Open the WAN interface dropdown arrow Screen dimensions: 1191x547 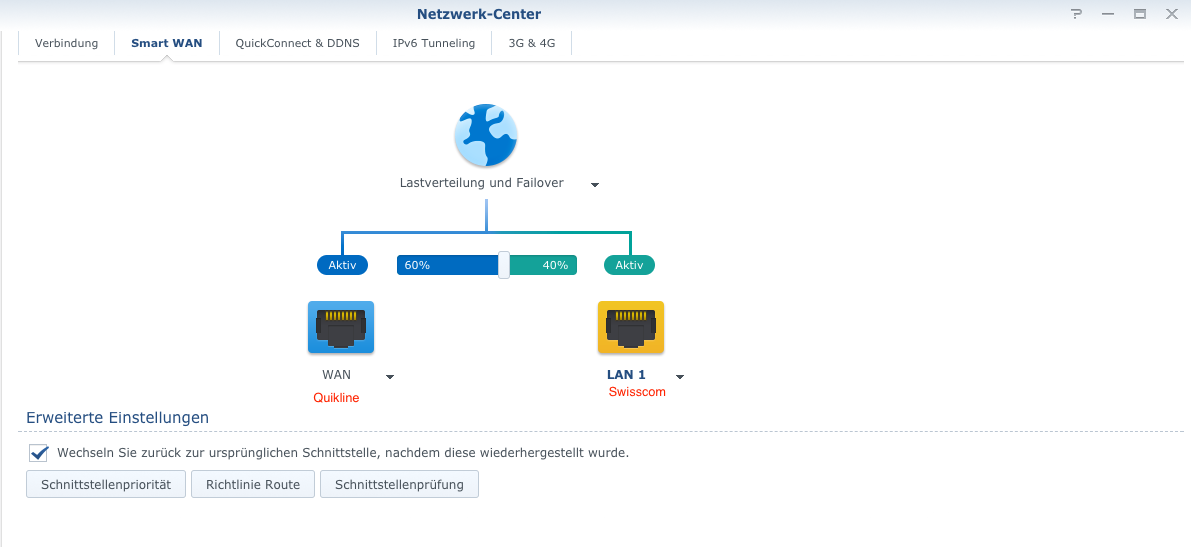coord(390,376)
